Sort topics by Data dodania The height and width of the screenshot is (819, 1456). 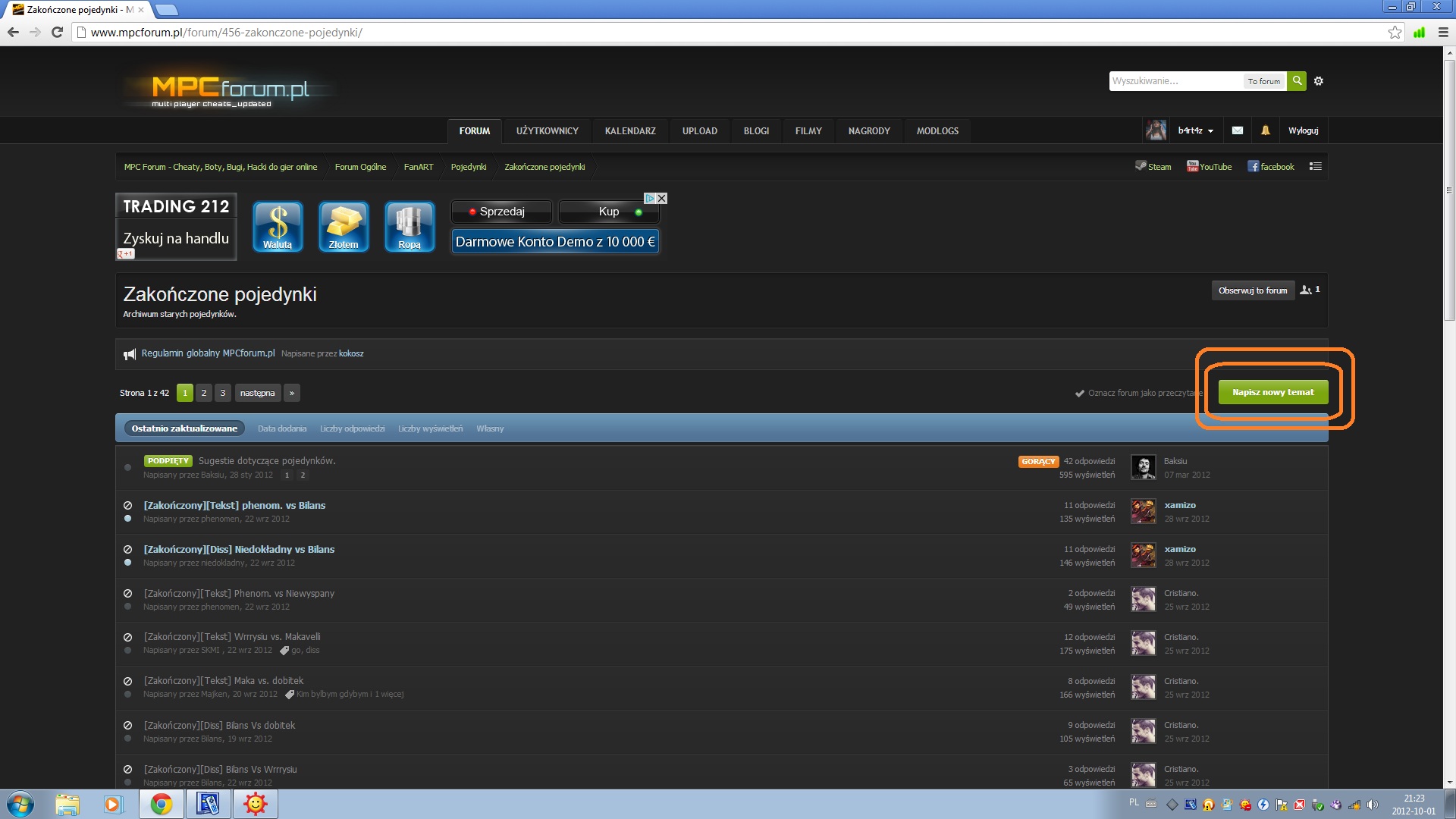282,428
